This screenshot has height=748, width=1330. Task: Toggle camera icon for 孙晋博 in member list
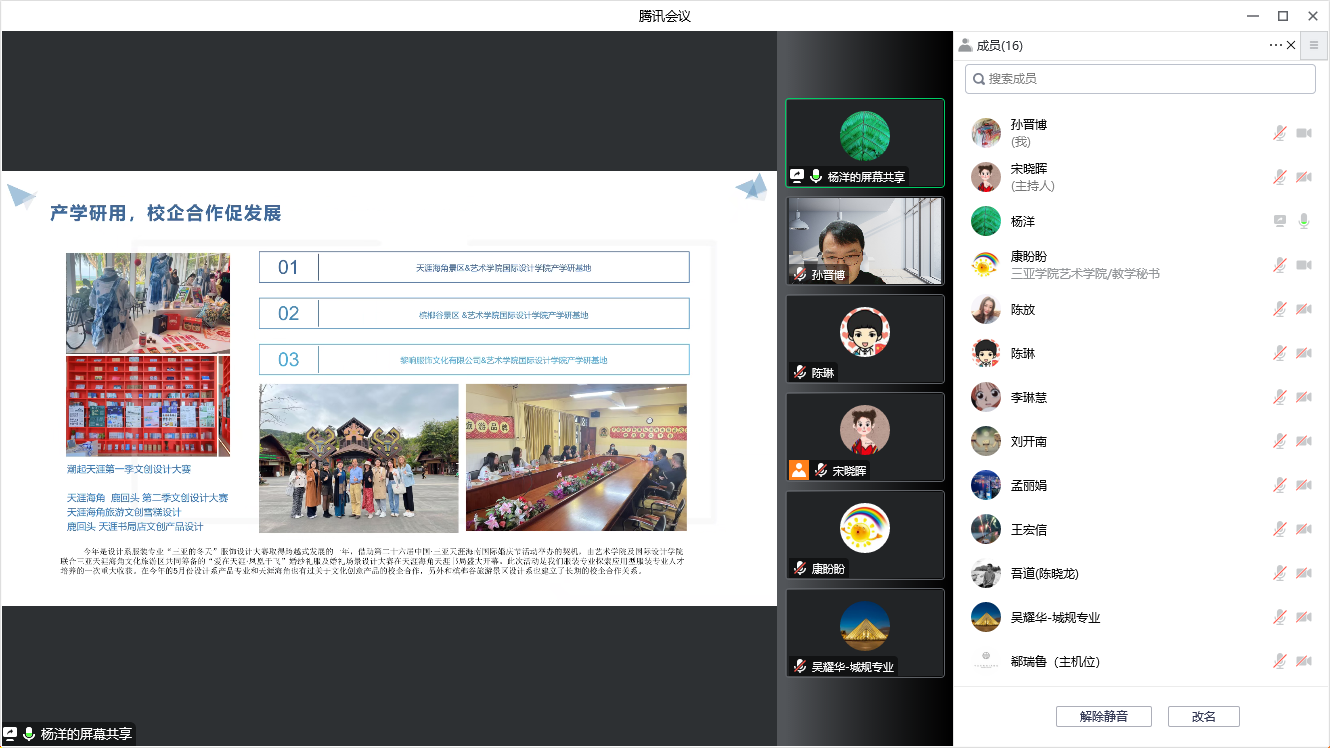[x=1303, y=133]
